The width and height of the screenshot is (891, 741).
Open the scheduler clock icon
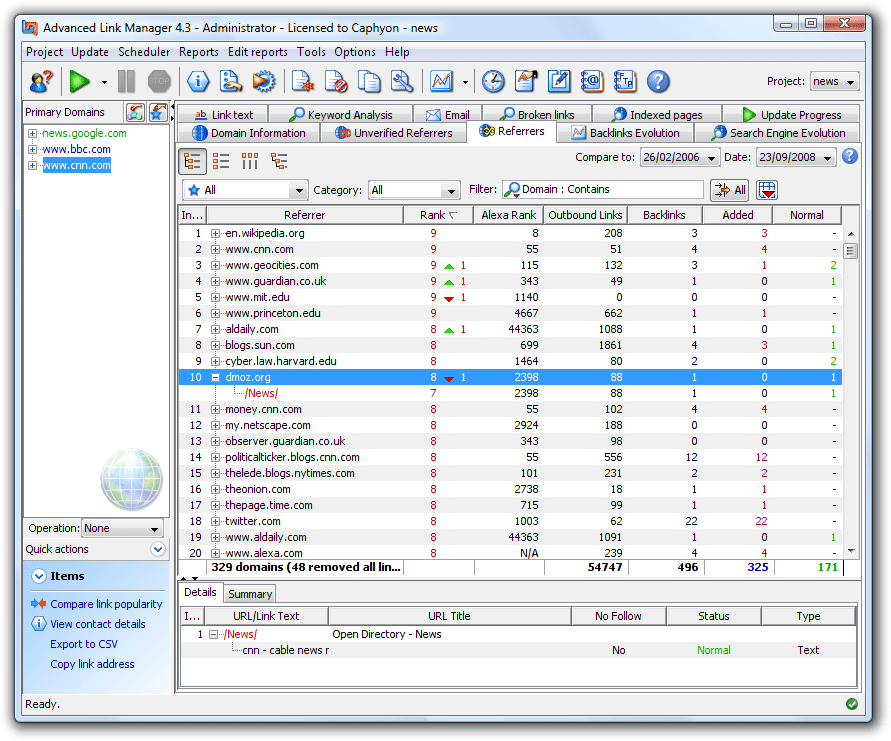pos(493,81)
